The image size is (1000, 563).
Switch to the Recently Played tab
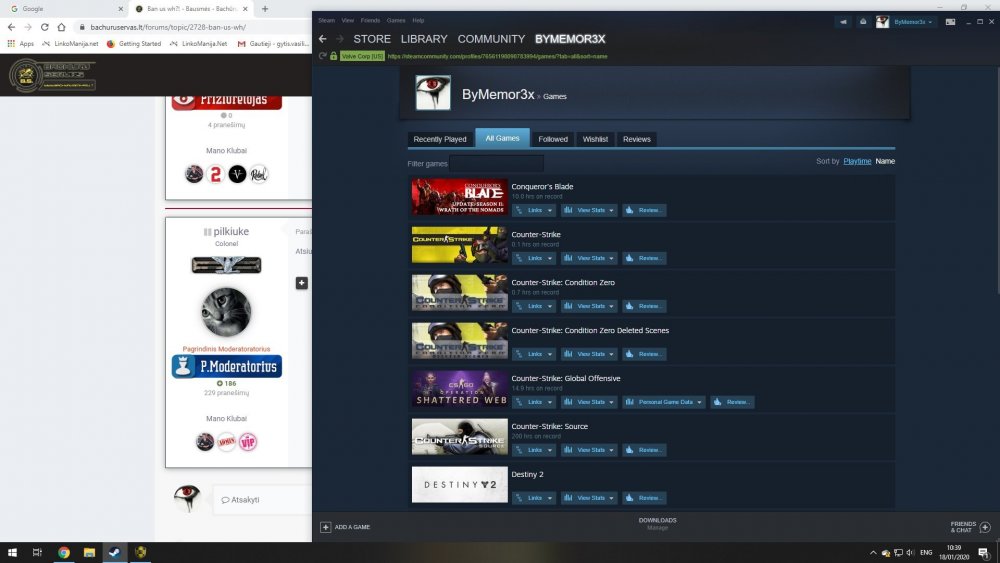coord(440,139)
